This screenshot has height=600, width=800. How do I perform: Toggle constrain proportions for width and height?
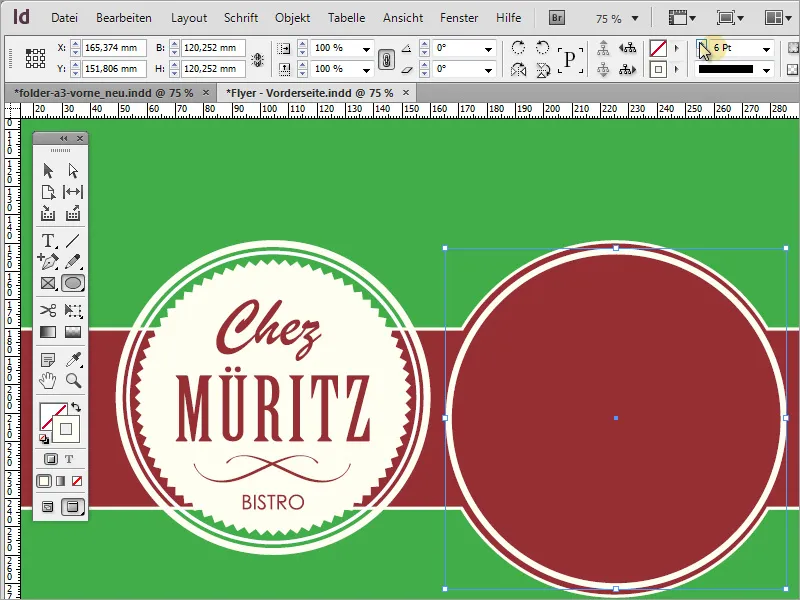click(257, 59)
